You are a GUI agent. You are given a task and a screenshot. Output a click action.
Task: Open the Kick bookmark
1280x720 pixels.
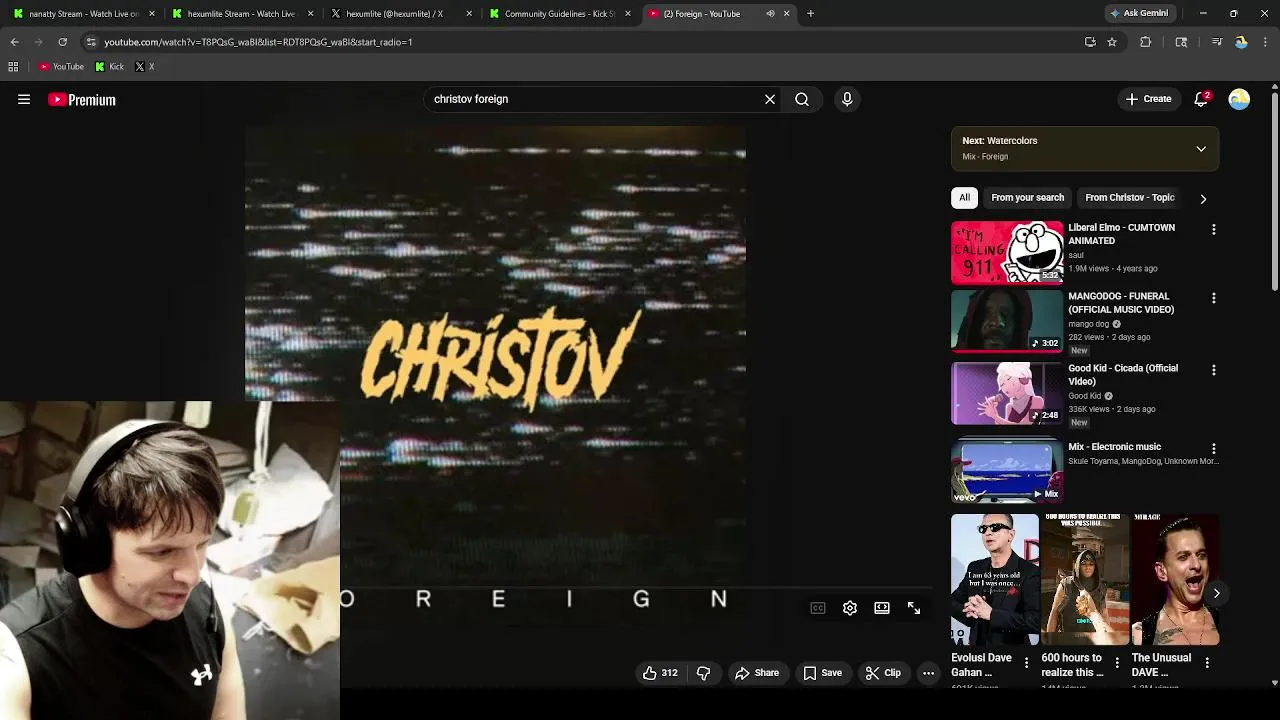click(109, 67)
